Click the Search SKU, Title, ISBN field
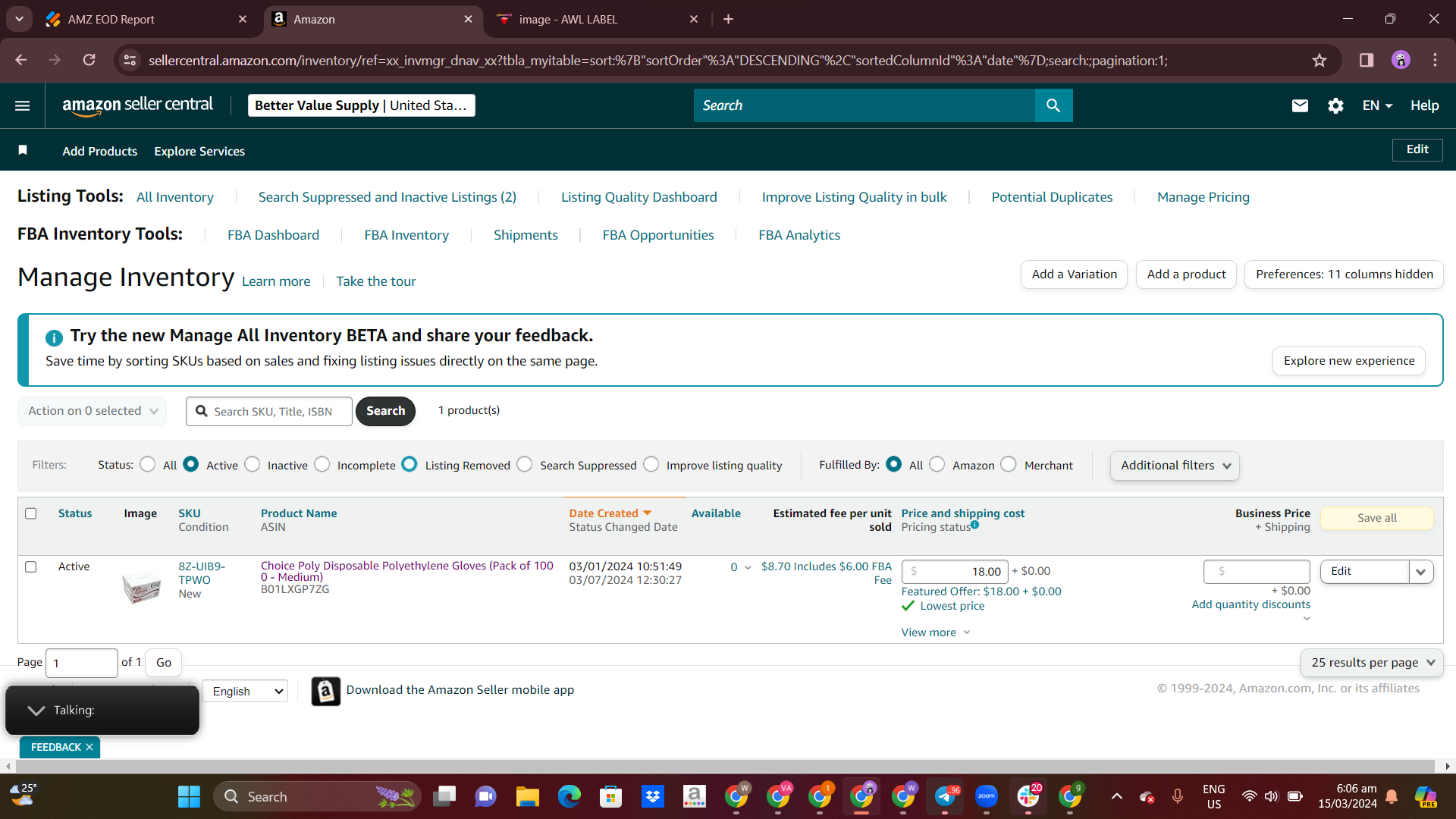 click(x=269, y=411)
